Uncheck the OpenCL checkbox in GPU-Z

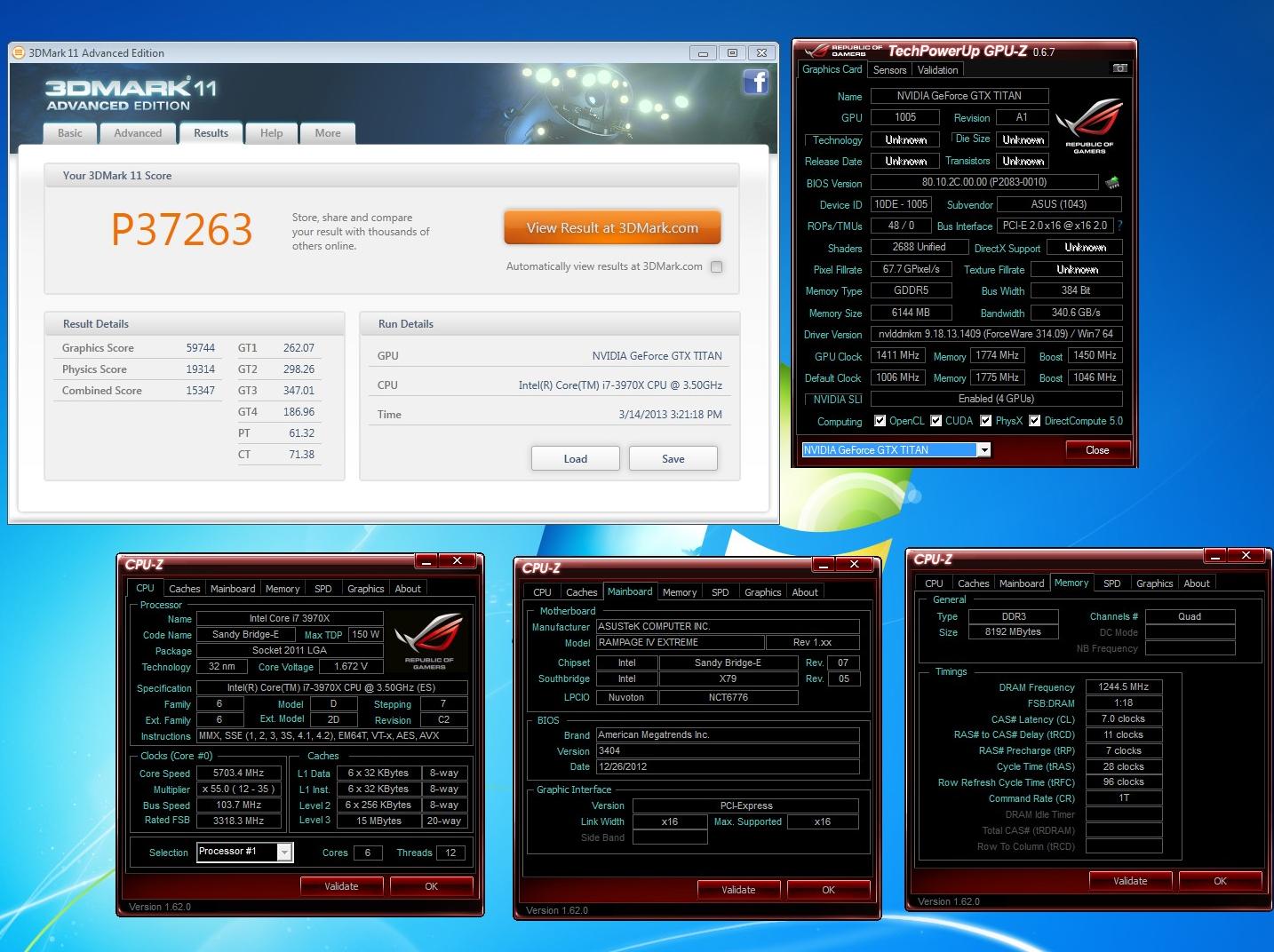pos(880,420)
